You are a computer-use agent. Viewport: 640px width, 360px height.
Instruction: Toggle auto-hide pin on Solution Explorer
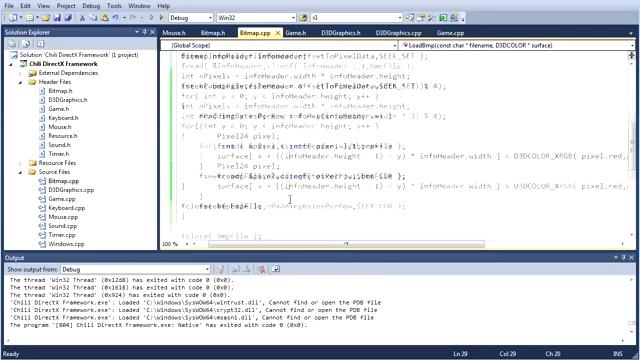[x=144, y=32]
